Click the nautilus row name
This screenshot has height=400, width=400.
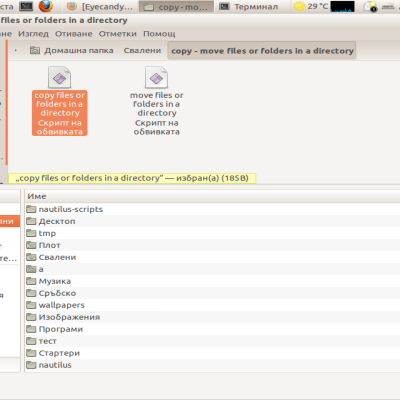coord(55,365)
